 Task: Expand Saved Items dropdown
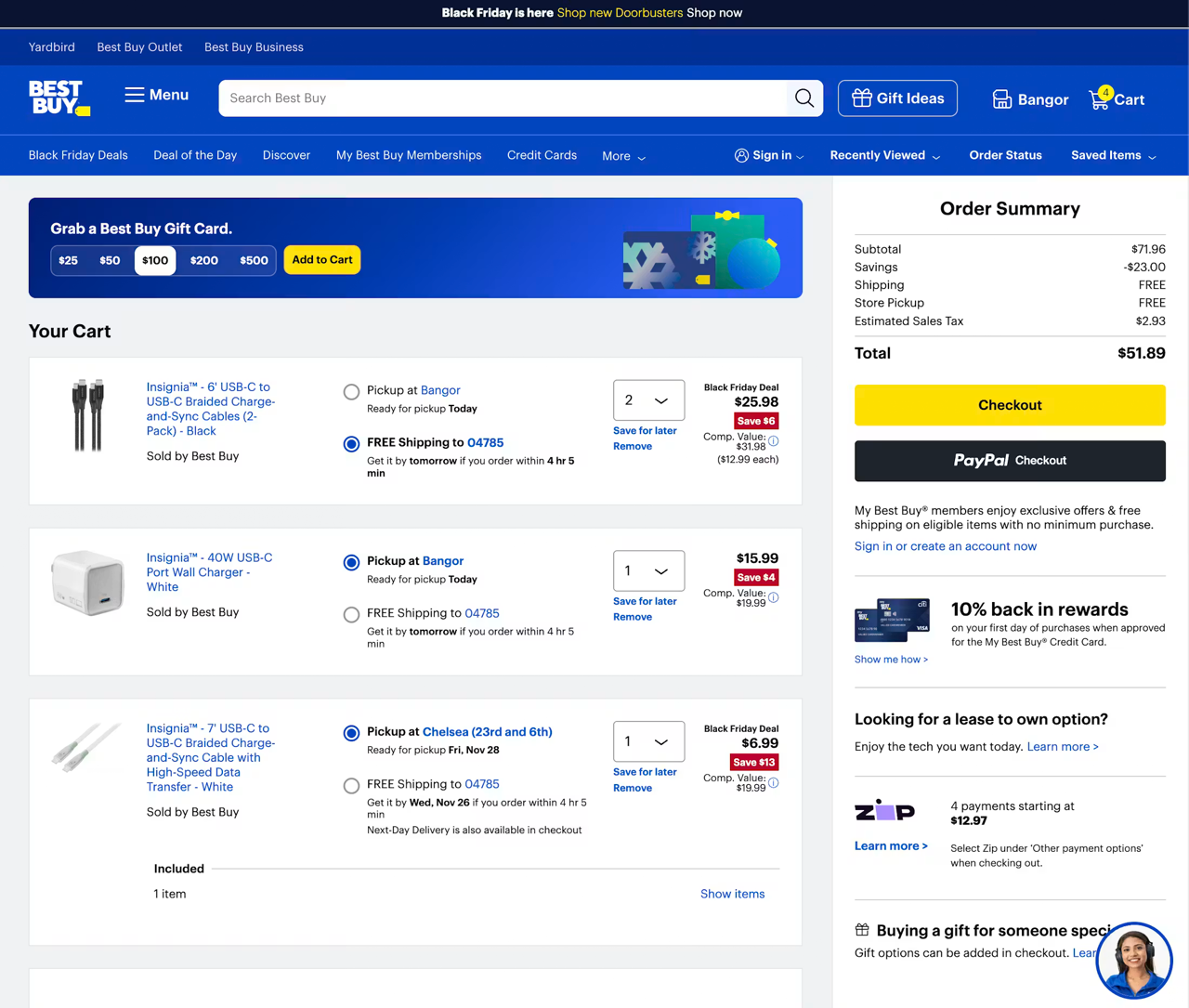click(1114, 155)
